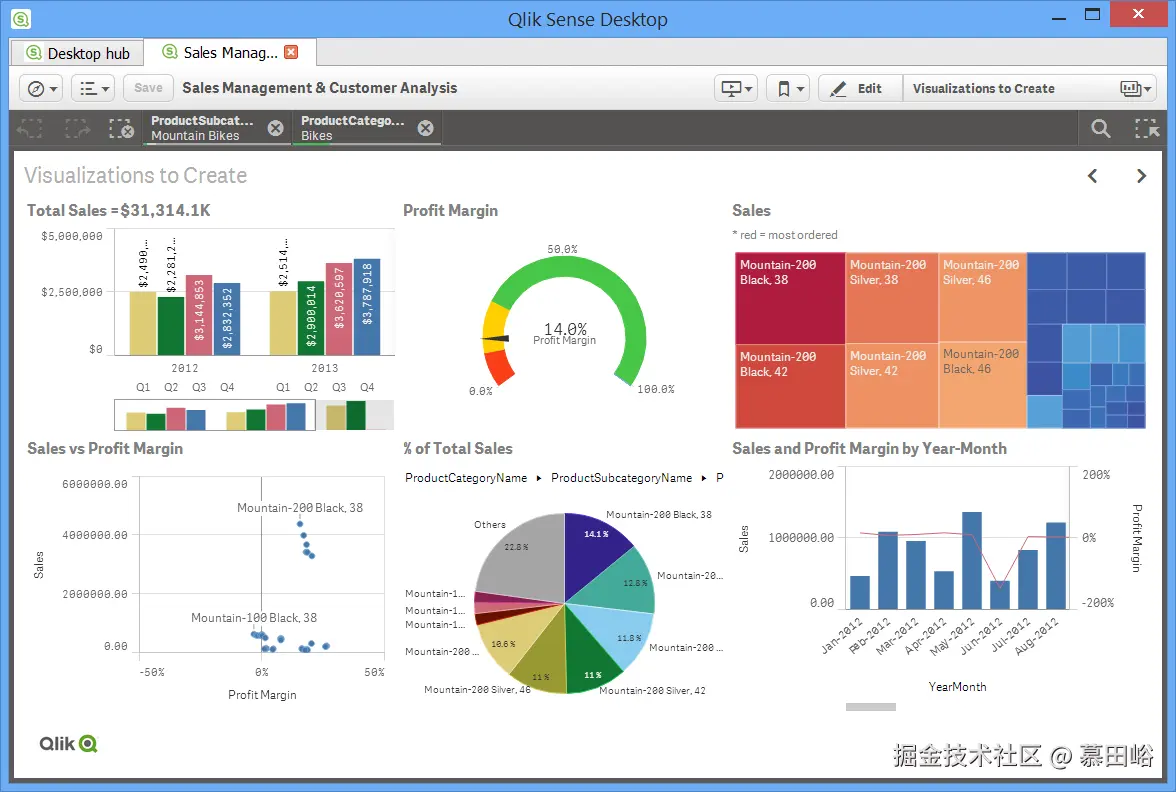1176x792 pixels.
Task: Click the Edit button
Action: (x=860, y=88)
